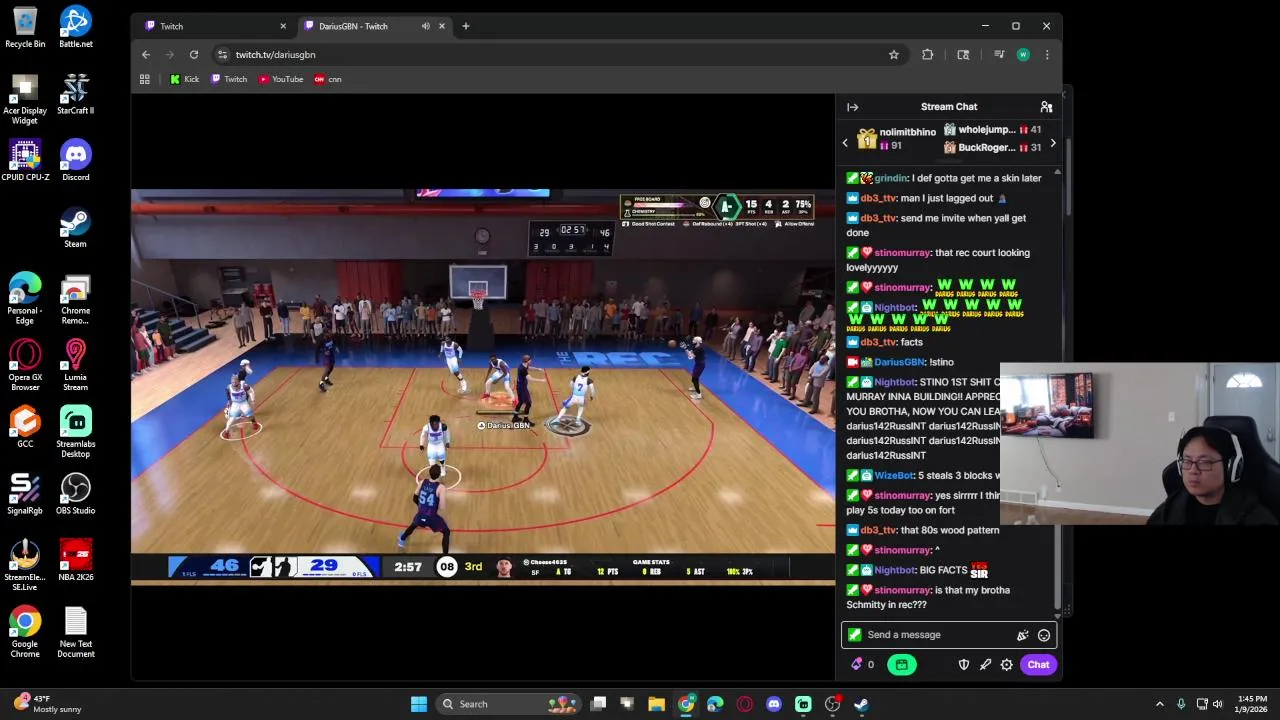Send message with purple Chat button

[x=1038, y=665]
